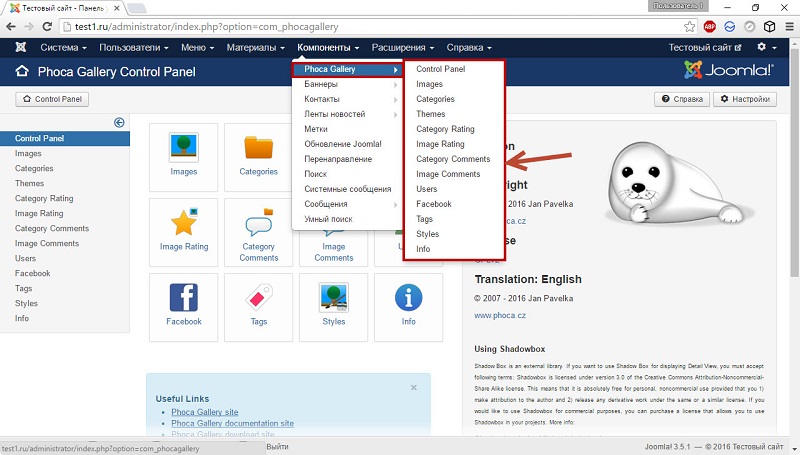Close the Тестовый сайт browser tab
Viewport: 800px width, 455px height.
pyautogui.click(x=116, y=8)
